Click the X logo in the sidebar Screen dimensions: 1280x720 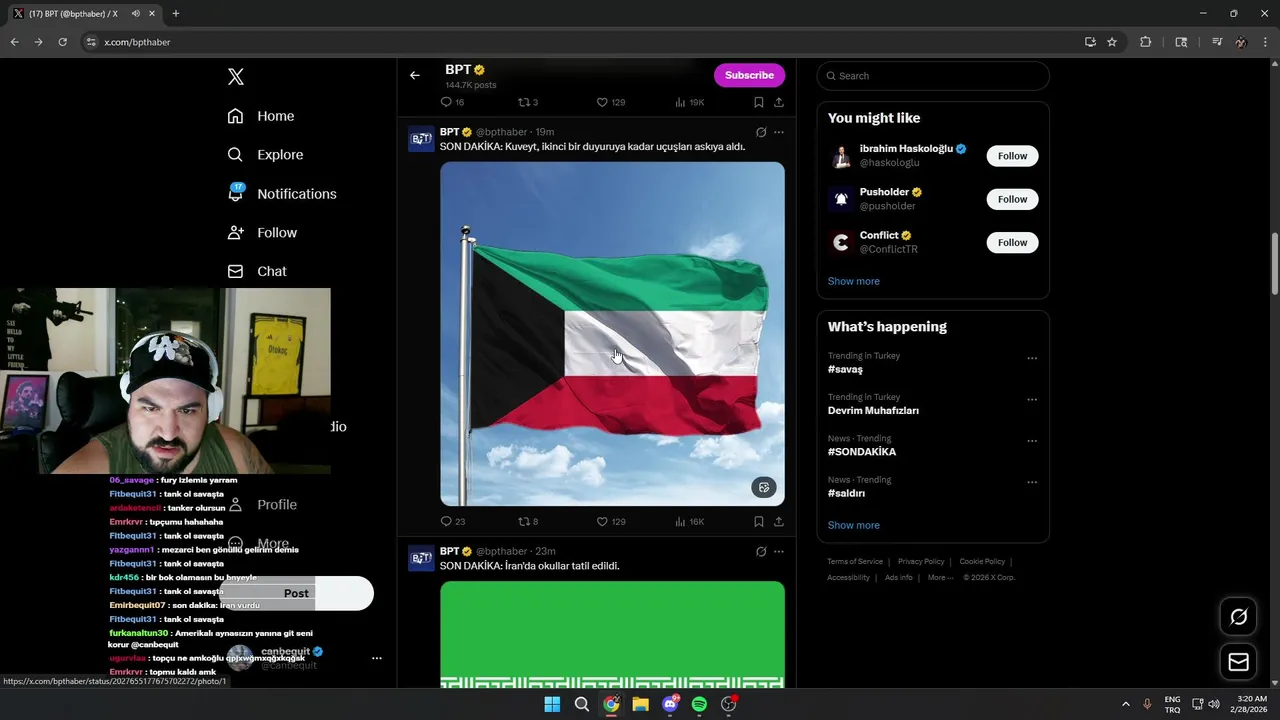point(235,77)
